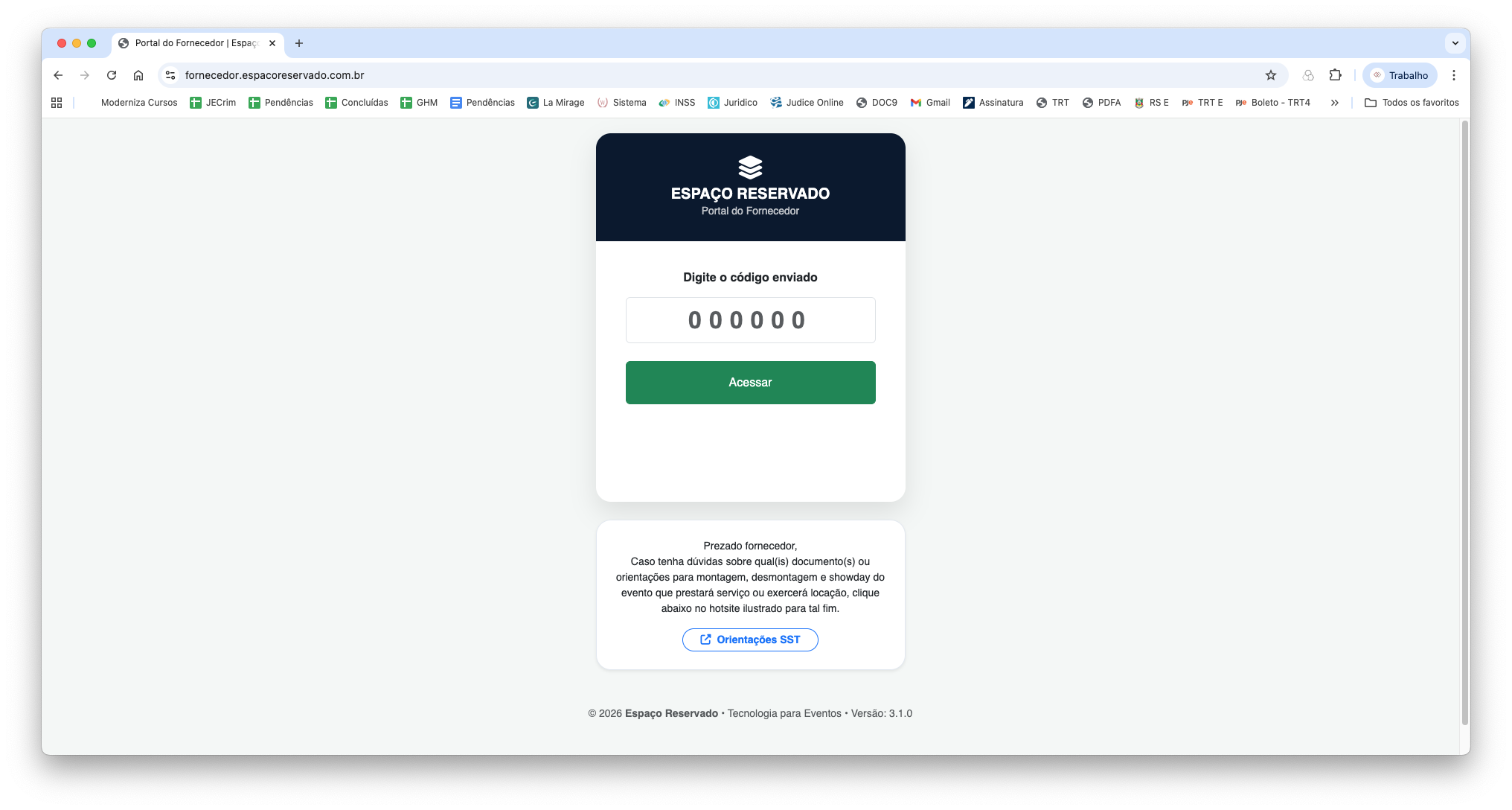The width and height of the screenshot is (1512, 810).
Task: View site information icon in address bar
Action: pyautogui.click(x=170, y=75)
